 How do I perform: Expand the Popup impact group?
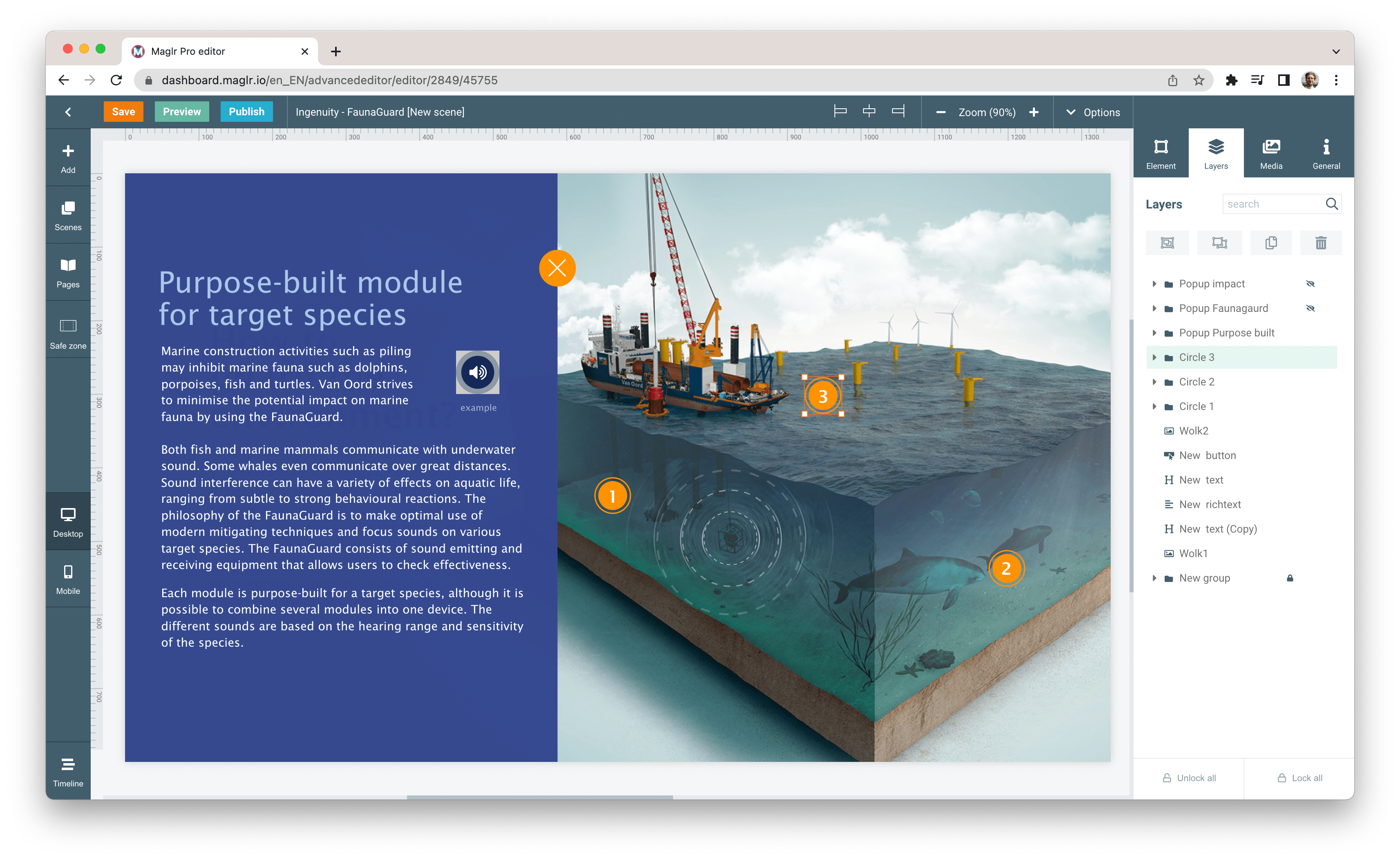tap(1154, 283)
